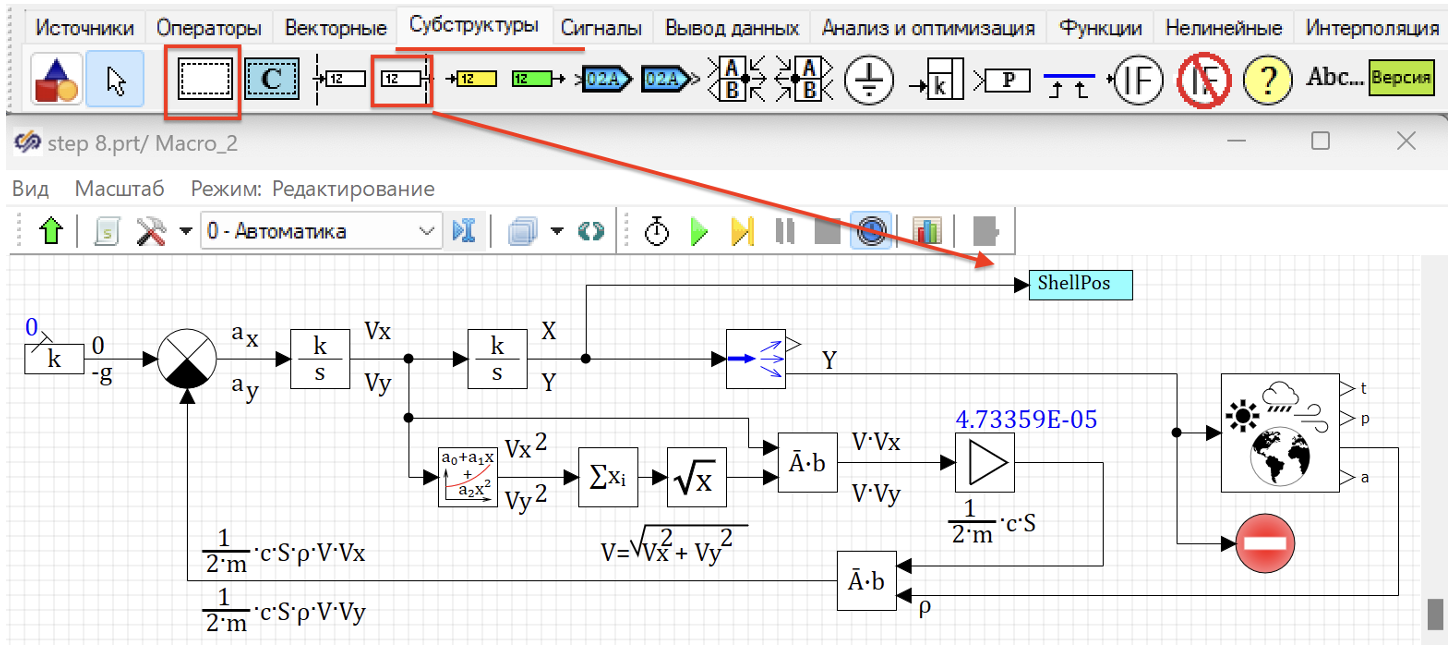Select the square root block

tap(697, 479)
